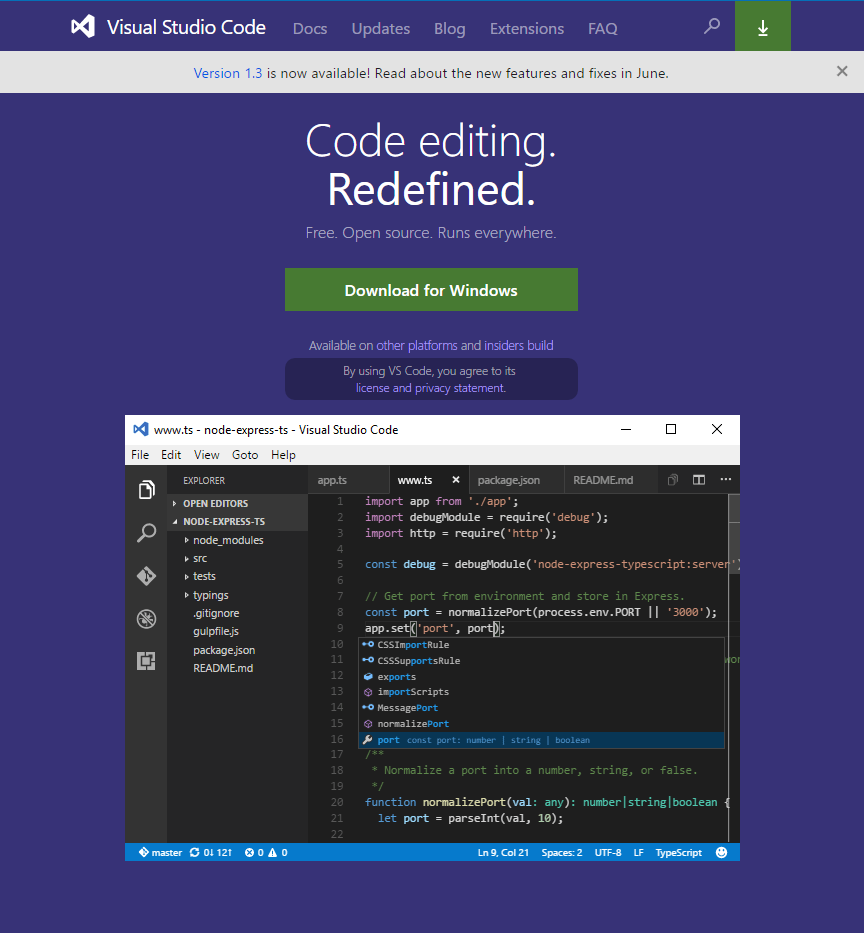Click the feedback smiley icon
This screenshot has width=864, height=933.
tap(721, 852)
